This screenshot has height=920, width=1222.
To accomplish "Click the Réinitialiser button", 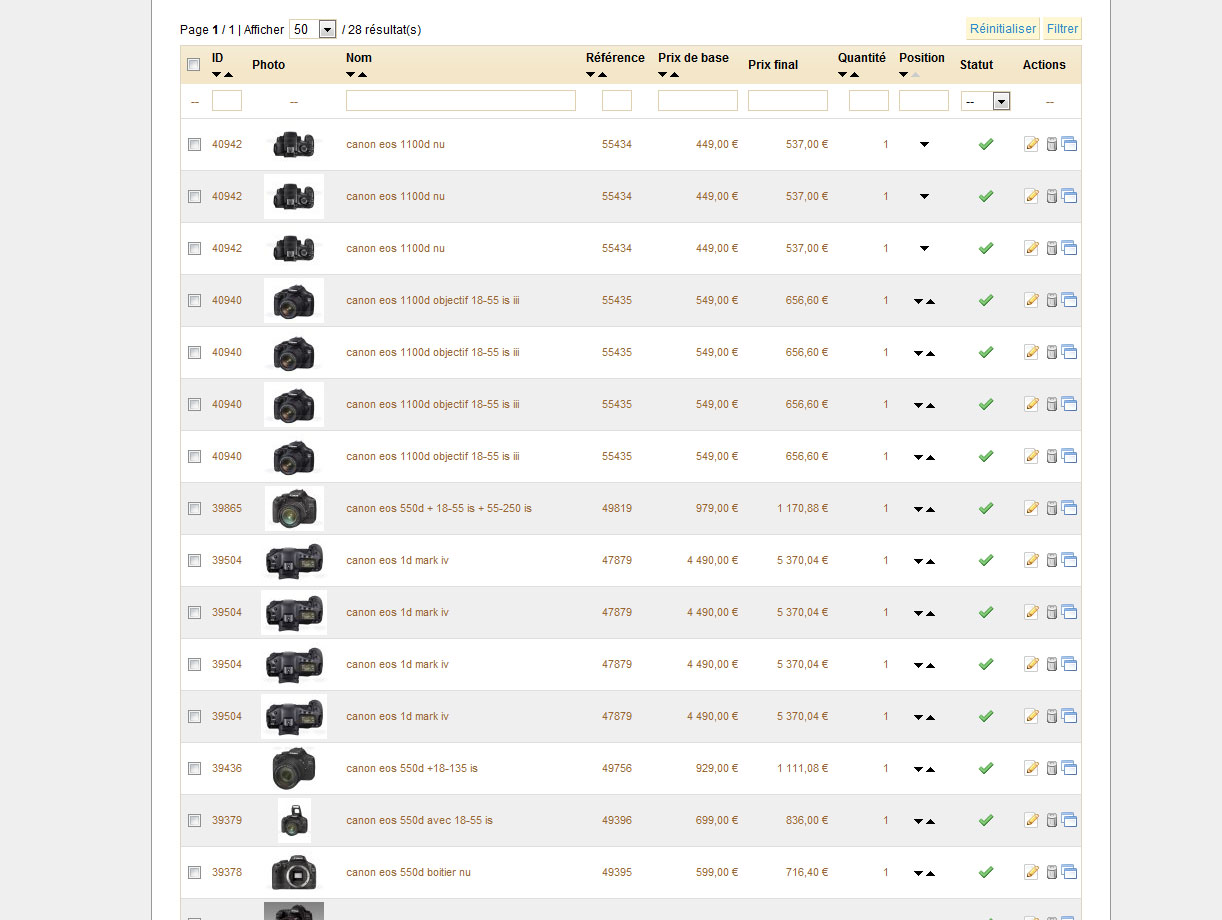I will [1003, 29].
